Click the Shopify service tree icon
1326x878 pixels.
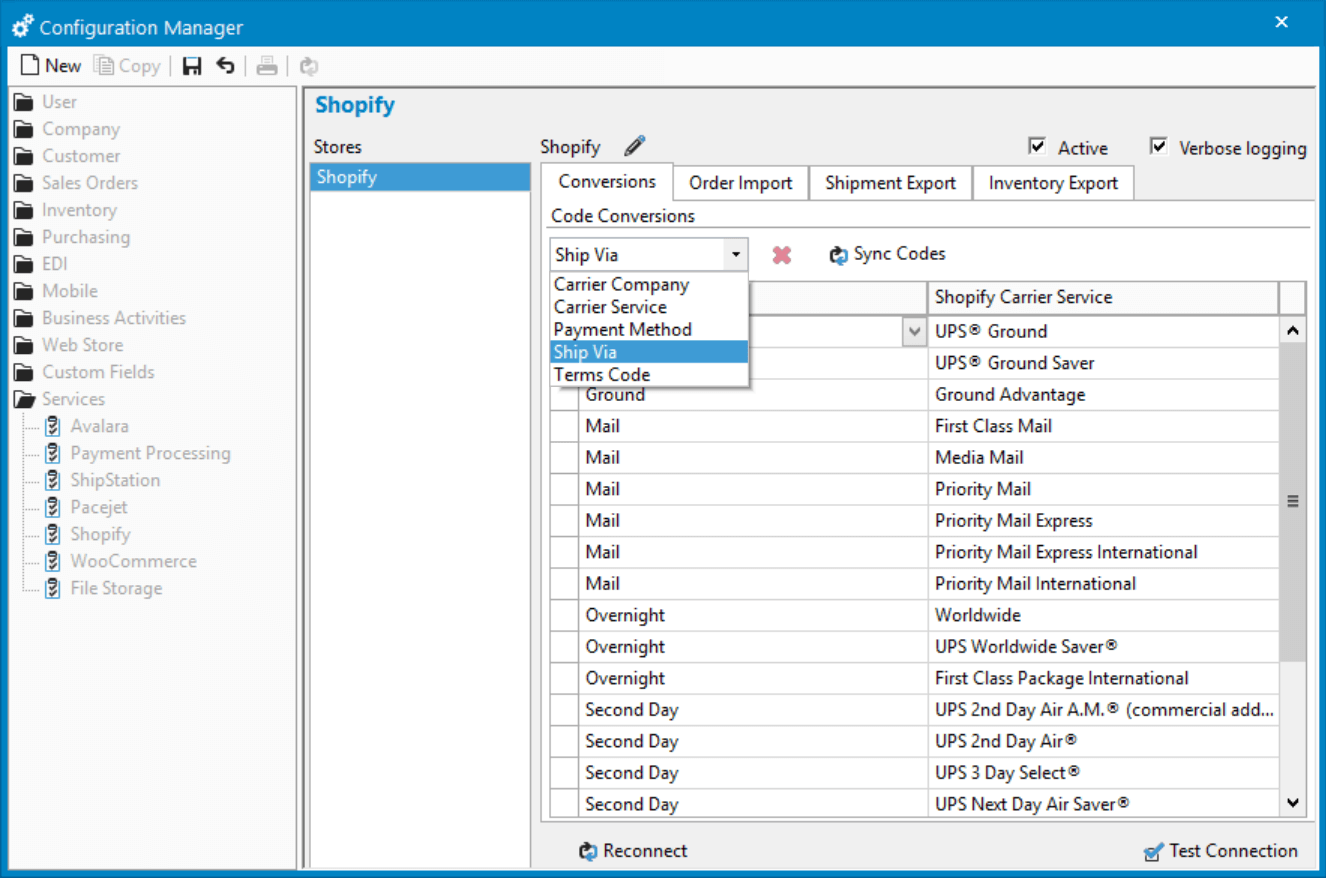pos(53,534)
